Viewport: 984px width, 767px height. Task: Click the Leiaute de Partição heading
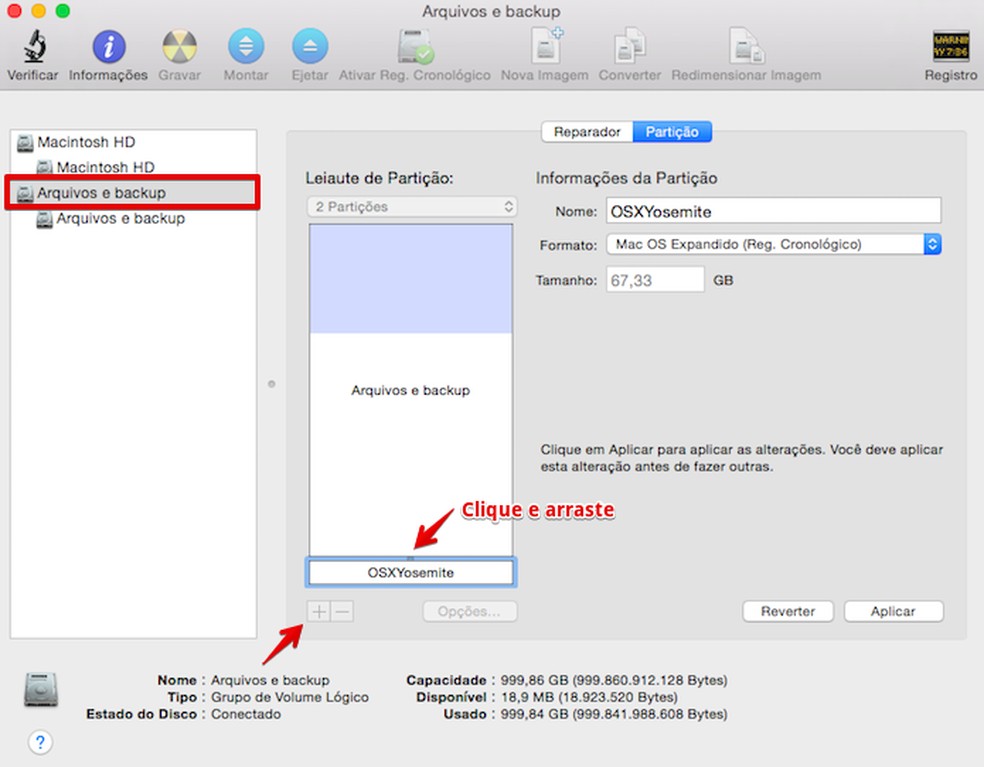380,178
